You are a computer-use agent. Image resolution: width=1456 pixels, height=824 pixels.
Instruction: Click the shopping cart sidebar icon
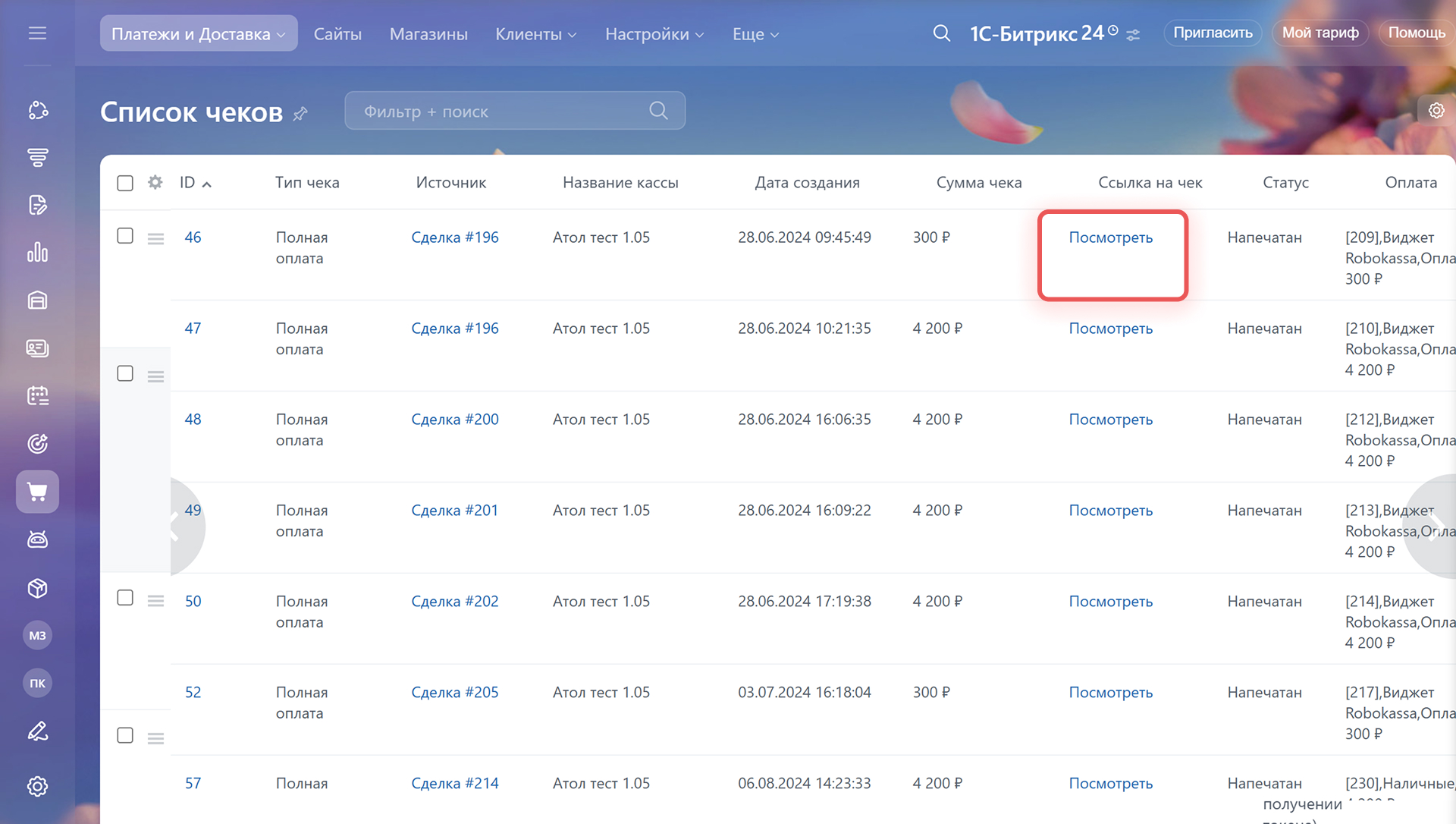[37, 492]
